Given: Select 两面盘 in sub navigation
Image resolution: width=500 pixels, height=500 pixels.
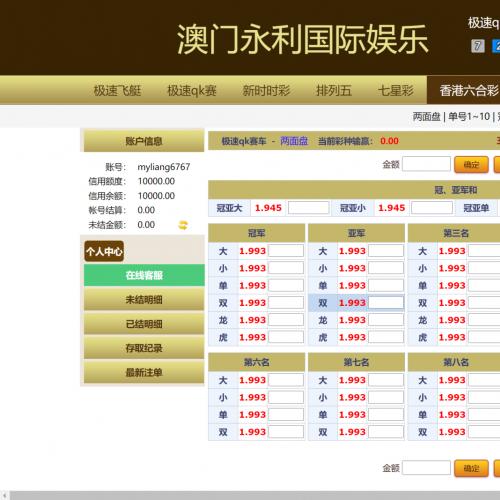Looking at the screenshot, I should pyautogui.click(x=426, y=116).
